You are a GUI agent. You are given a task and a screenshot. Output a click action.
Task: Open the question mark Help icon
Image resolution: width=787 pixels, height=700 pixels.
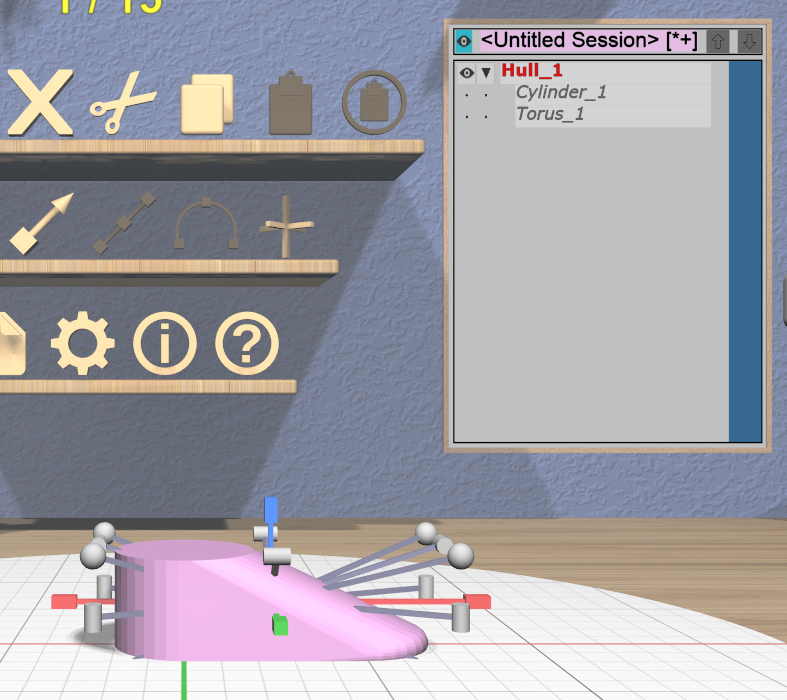pyautogui.click(x=247, y=344)
